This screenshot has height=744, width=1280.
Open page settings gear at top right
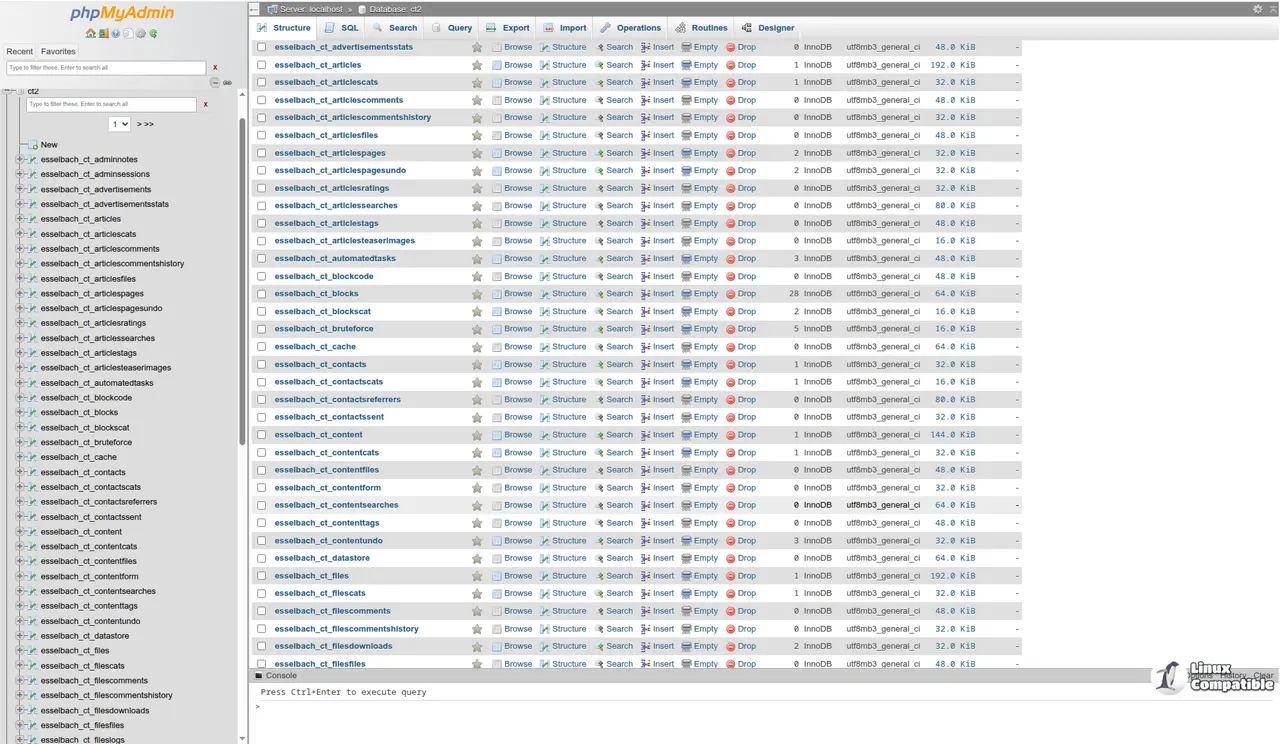[1257, 9]
